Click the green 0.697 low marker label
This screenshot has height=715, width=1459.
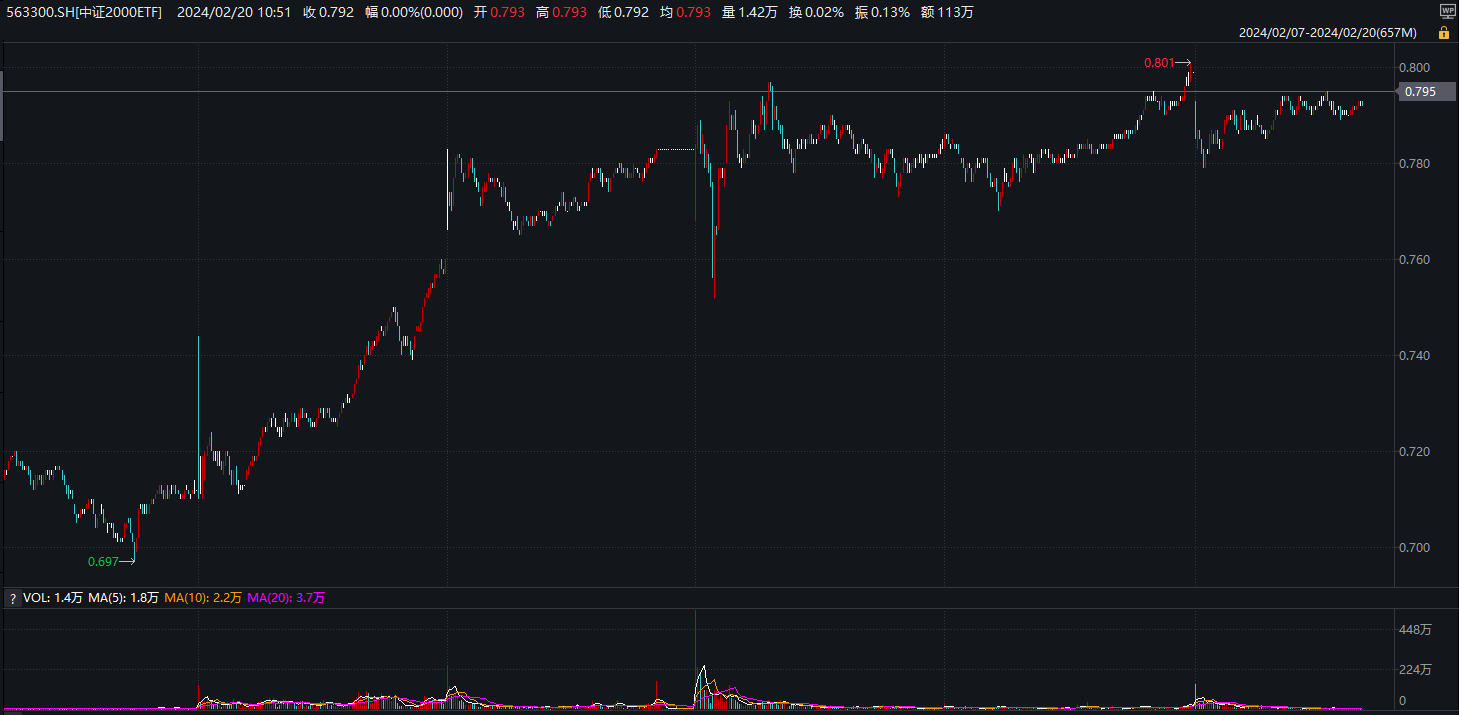click(x=103, y=562)
